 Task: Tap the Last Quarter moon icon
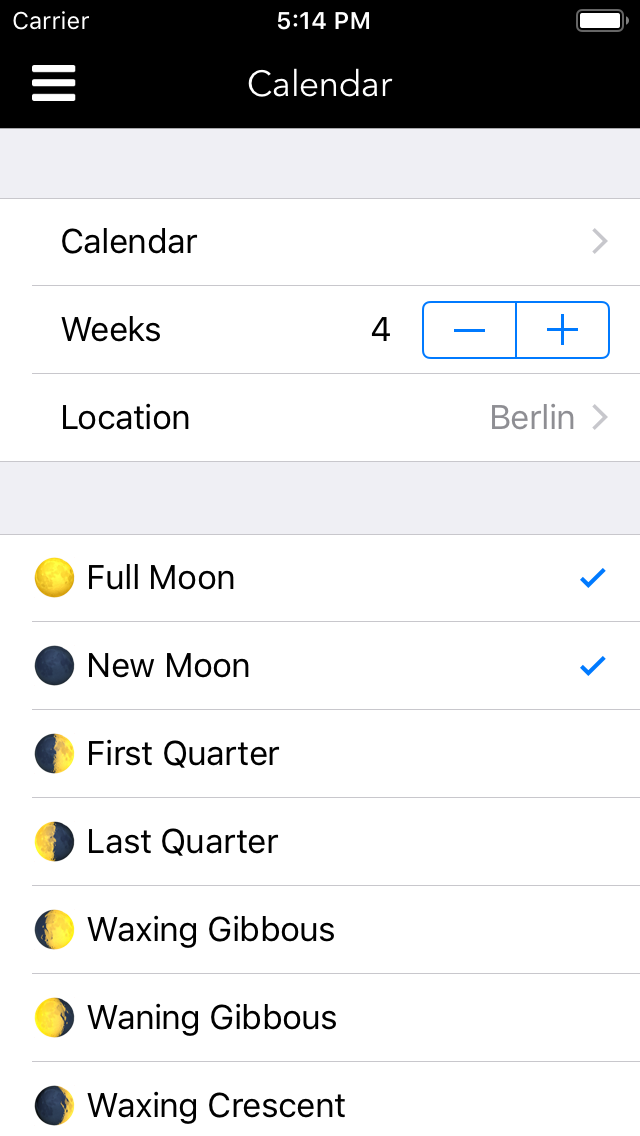coord(53,841)
